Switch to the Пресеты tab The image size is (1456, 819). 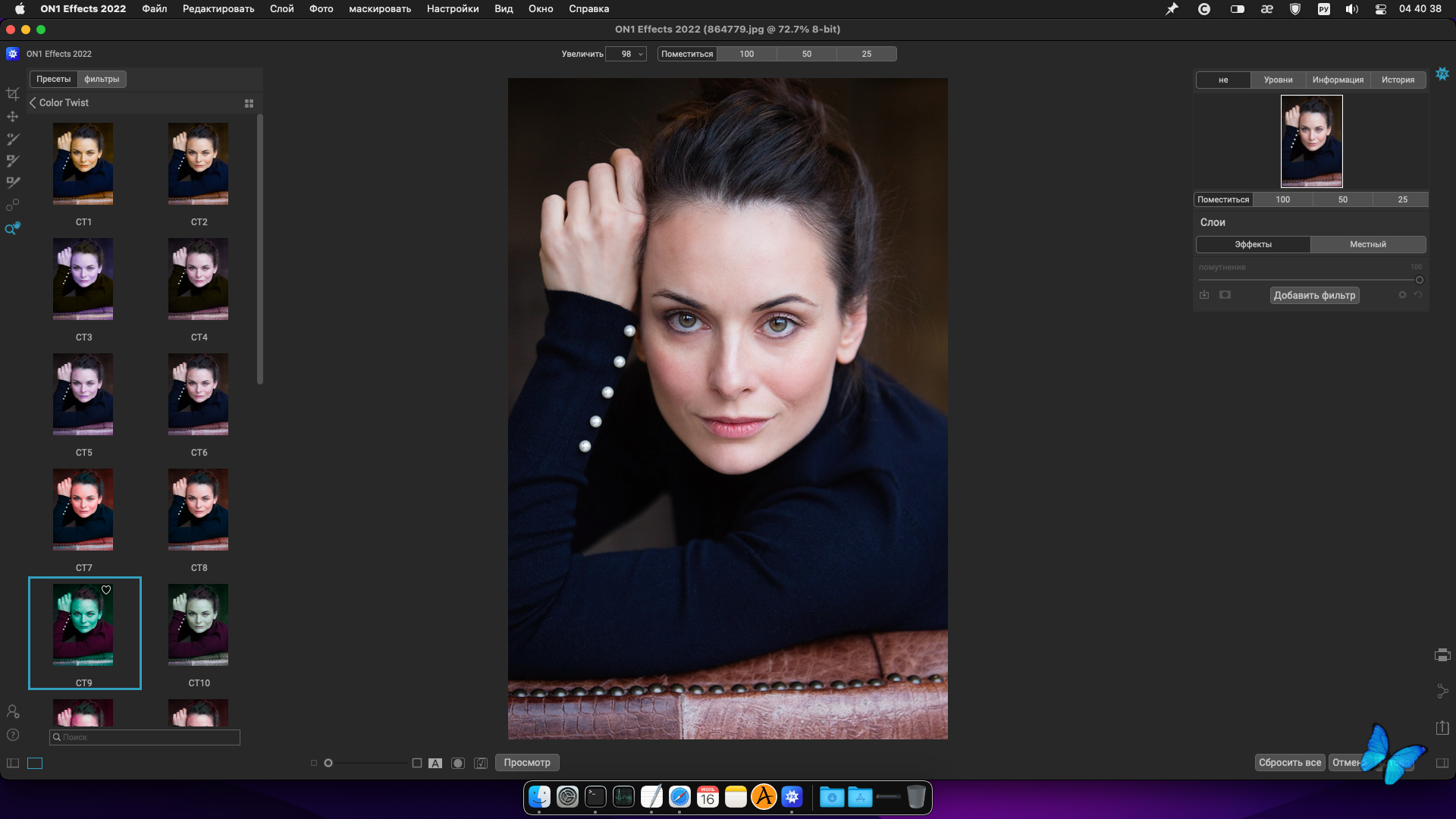[x=53, y=79]
